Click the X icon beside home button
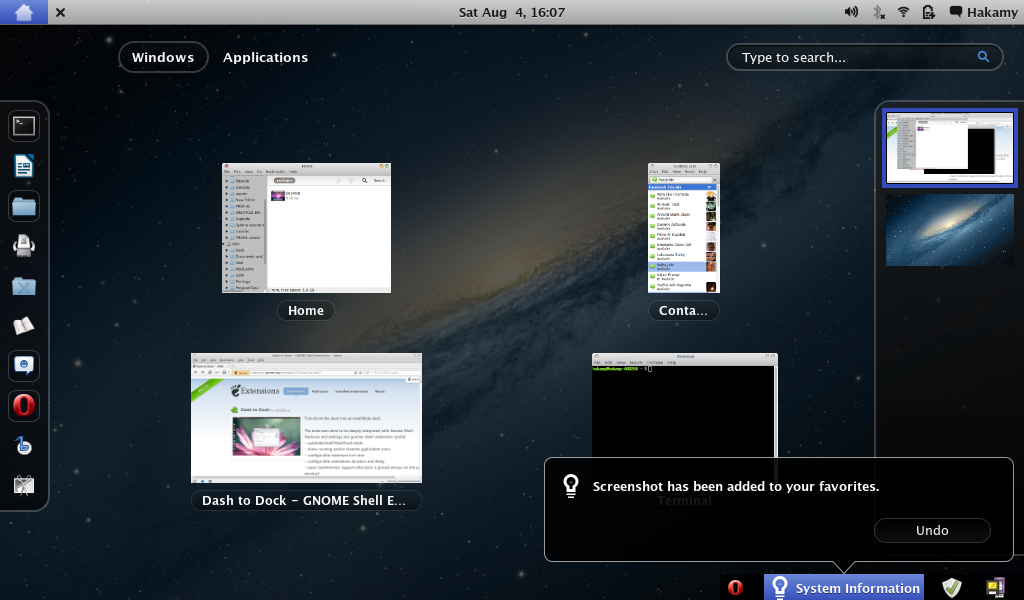 click(60, 12)
